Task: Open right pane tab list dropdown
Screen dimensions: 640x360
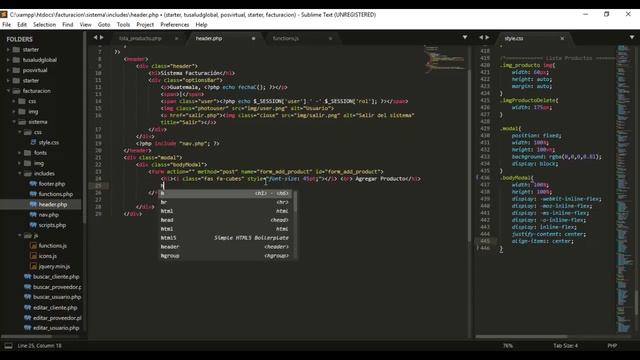Action: 632,38
